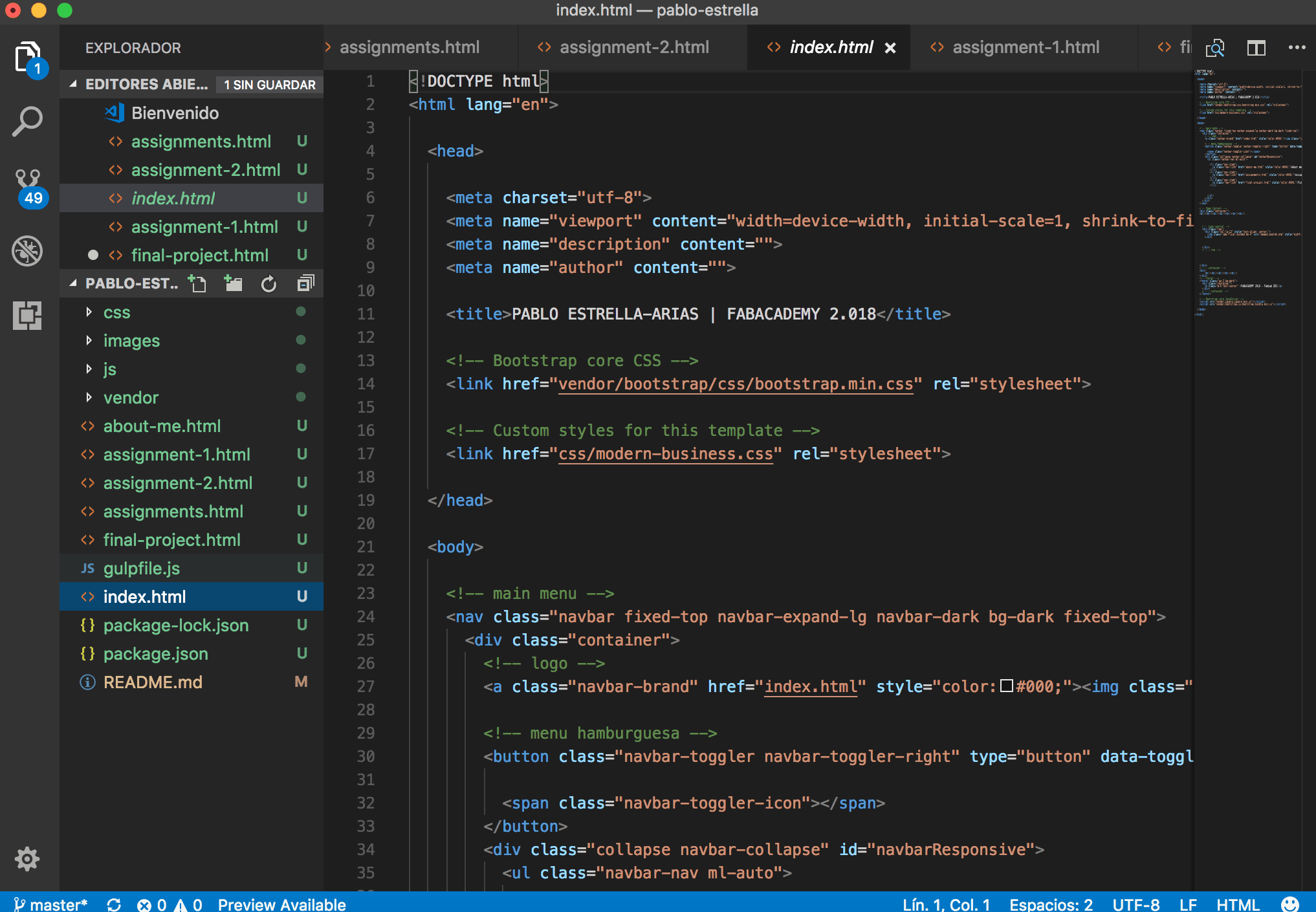Open Source Control view with 49 changes
This screenshot has height=912, width=1316.
(29, 188)
